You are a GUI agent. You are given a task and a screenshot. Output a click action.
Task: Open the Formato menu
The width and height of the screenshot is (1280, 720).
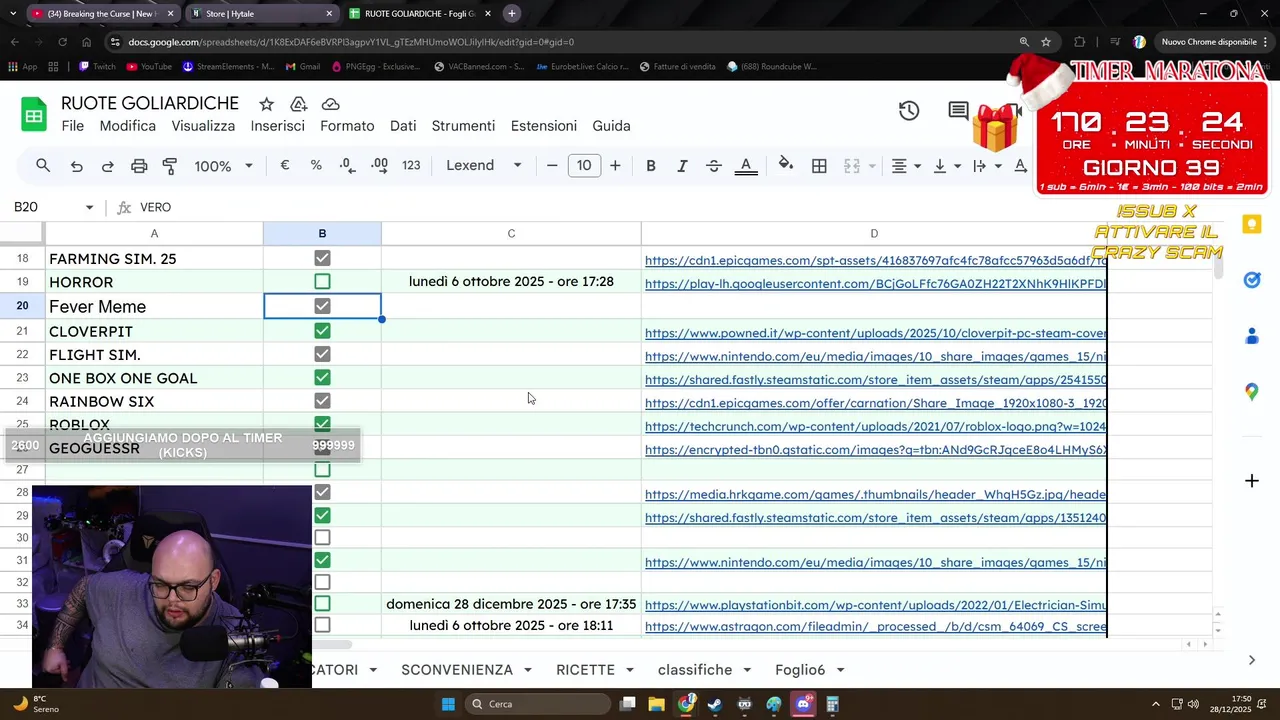pos(347,126)
